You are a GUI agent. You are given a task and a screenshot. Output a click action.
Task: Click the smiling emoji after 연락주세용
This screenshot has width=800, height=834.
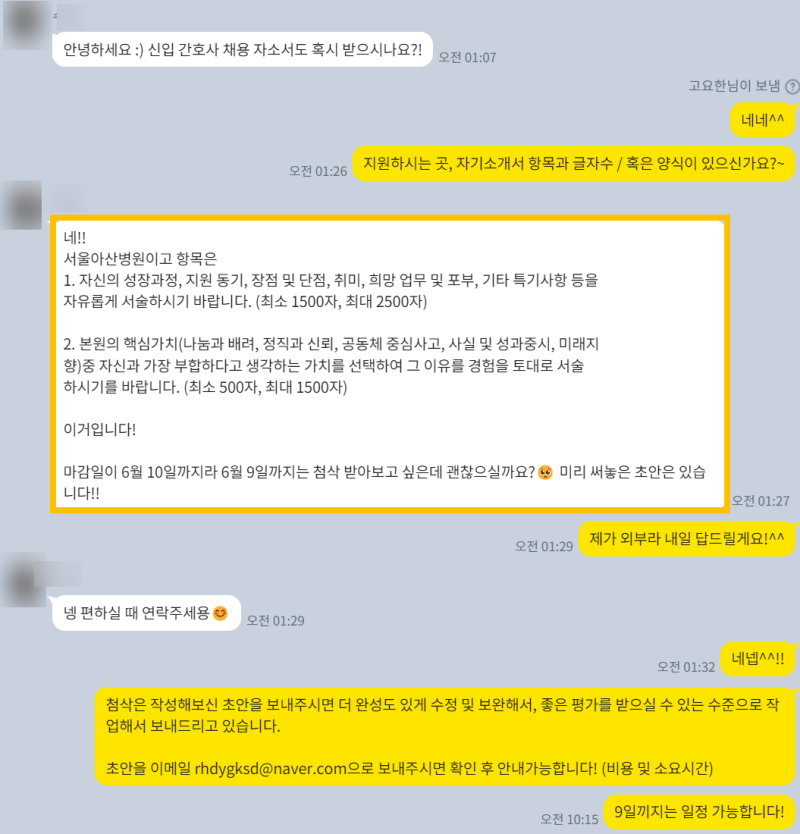click(220, 613)
